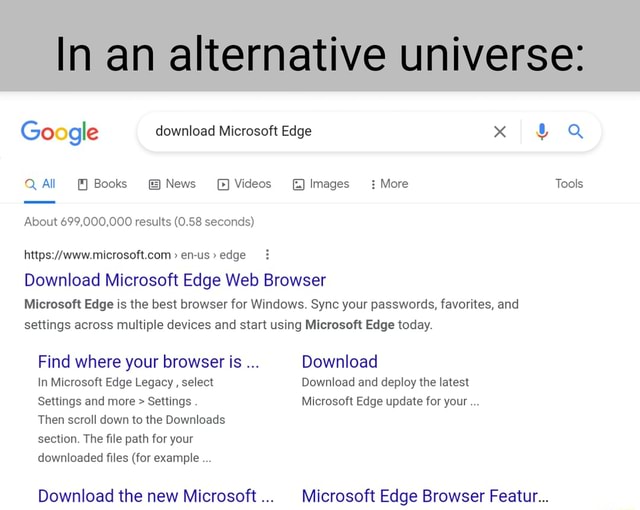Image resolution: width=640 pixels, height=510 pixels.
Task: Open Download the new Microsoft sitelink
Action: click(x=147, y=495)
